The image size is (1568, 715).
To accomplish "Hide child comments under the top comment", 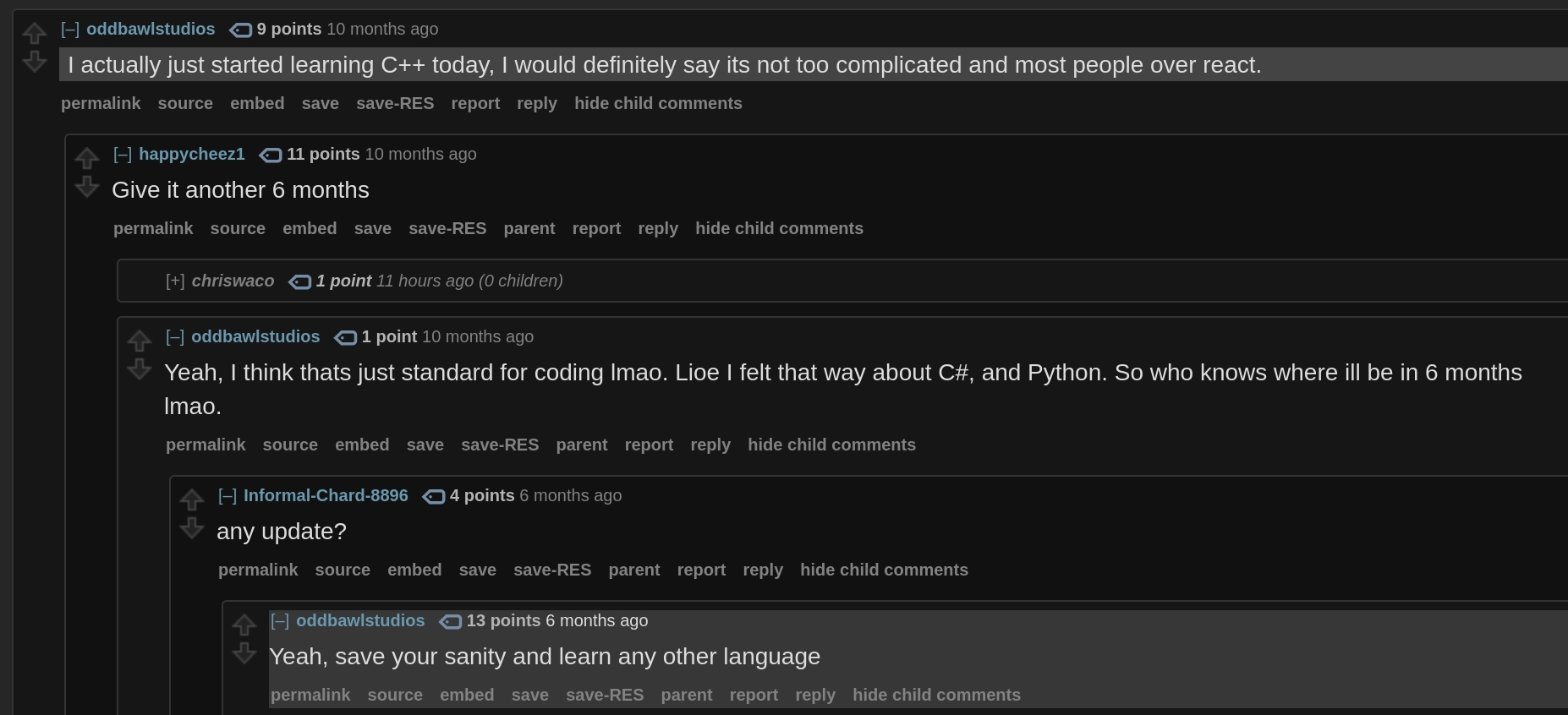I will [658, 103].
